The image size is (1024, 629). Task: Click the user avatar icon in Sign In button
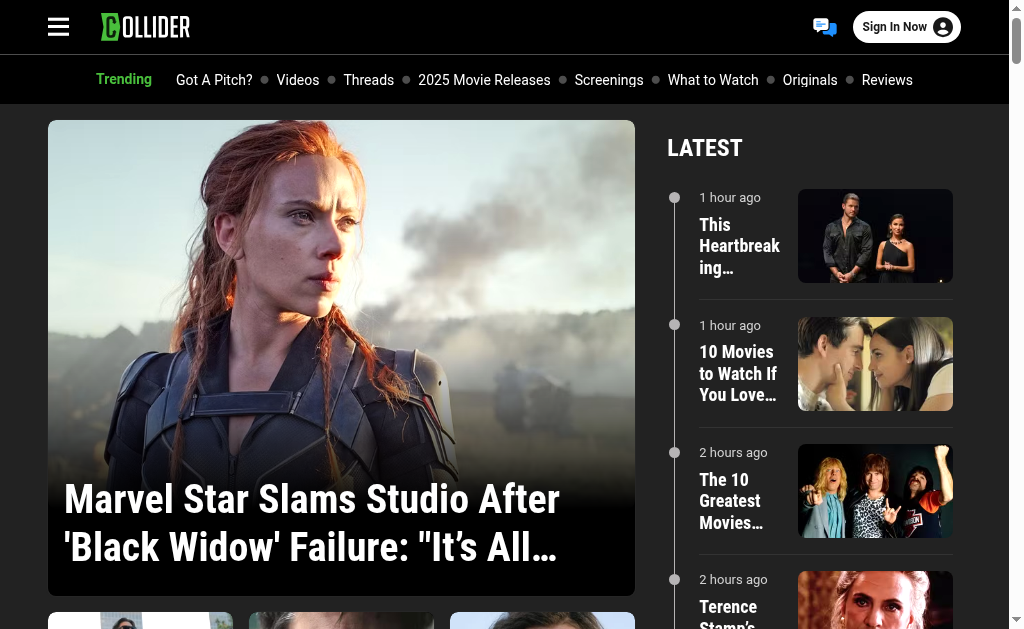942,27
